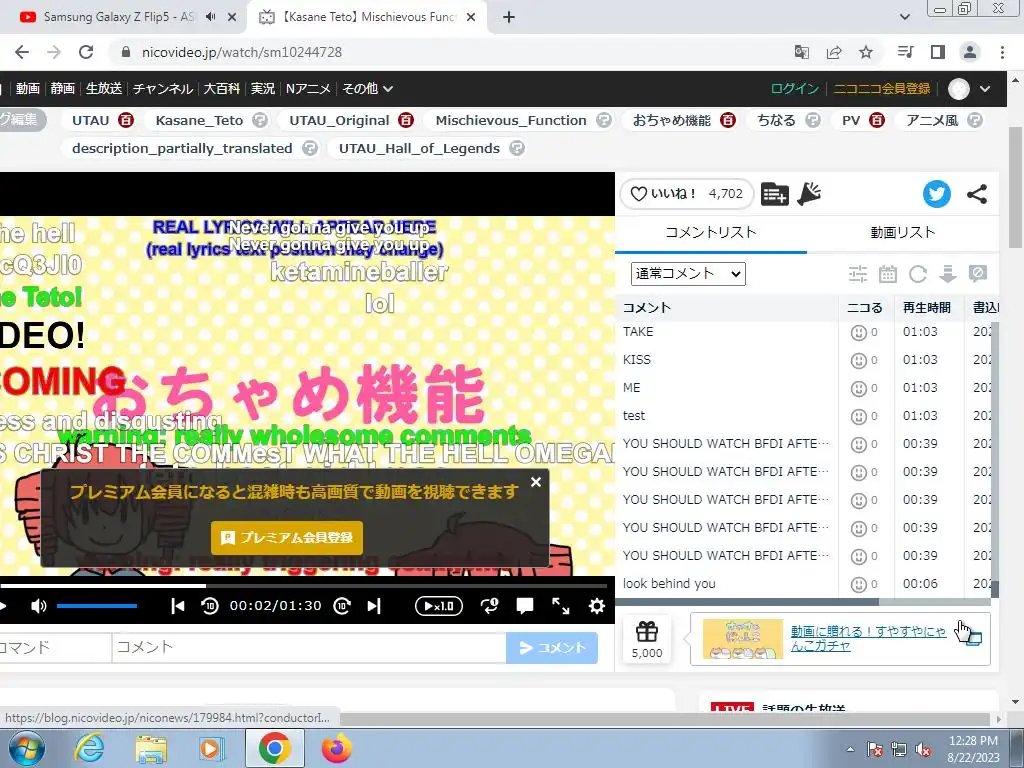Mute the Samsung Galaxy Z Flip5 tab audio
This screenshot has height=768, width=1024.
pos(210,17)
